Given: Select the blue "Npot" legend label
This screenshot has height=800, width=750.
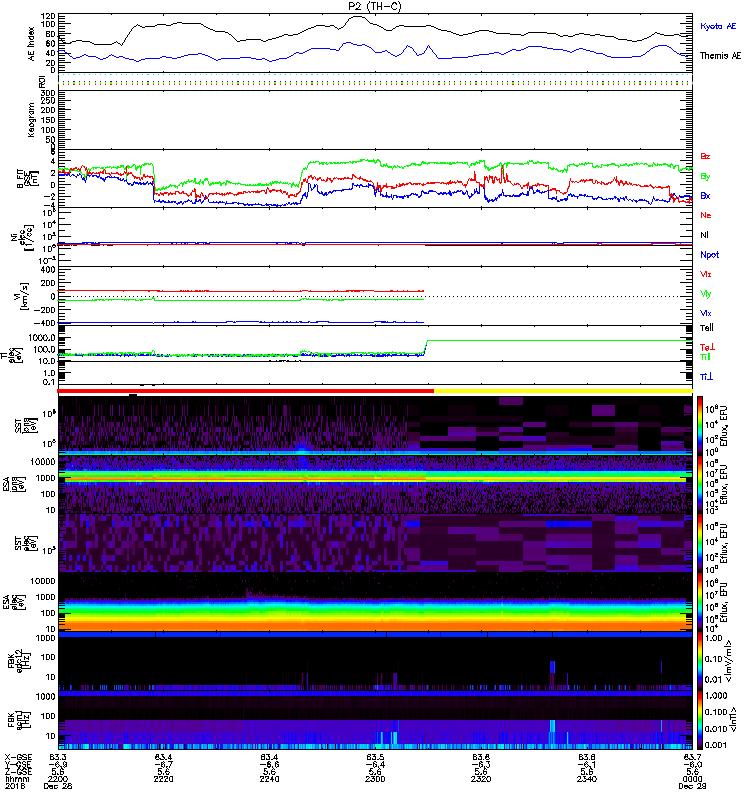Looking at the screenshot, I should (x=709, y=255).
